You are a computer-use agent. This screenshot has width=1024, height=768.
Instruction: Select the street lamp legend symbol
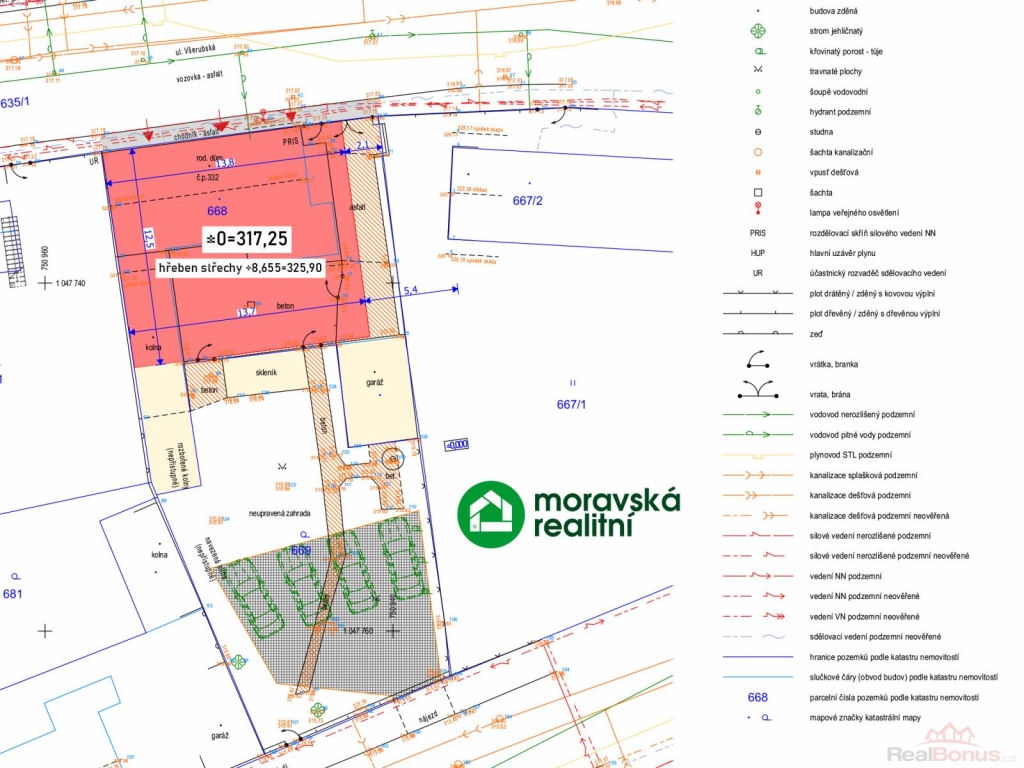click(758, 210)
